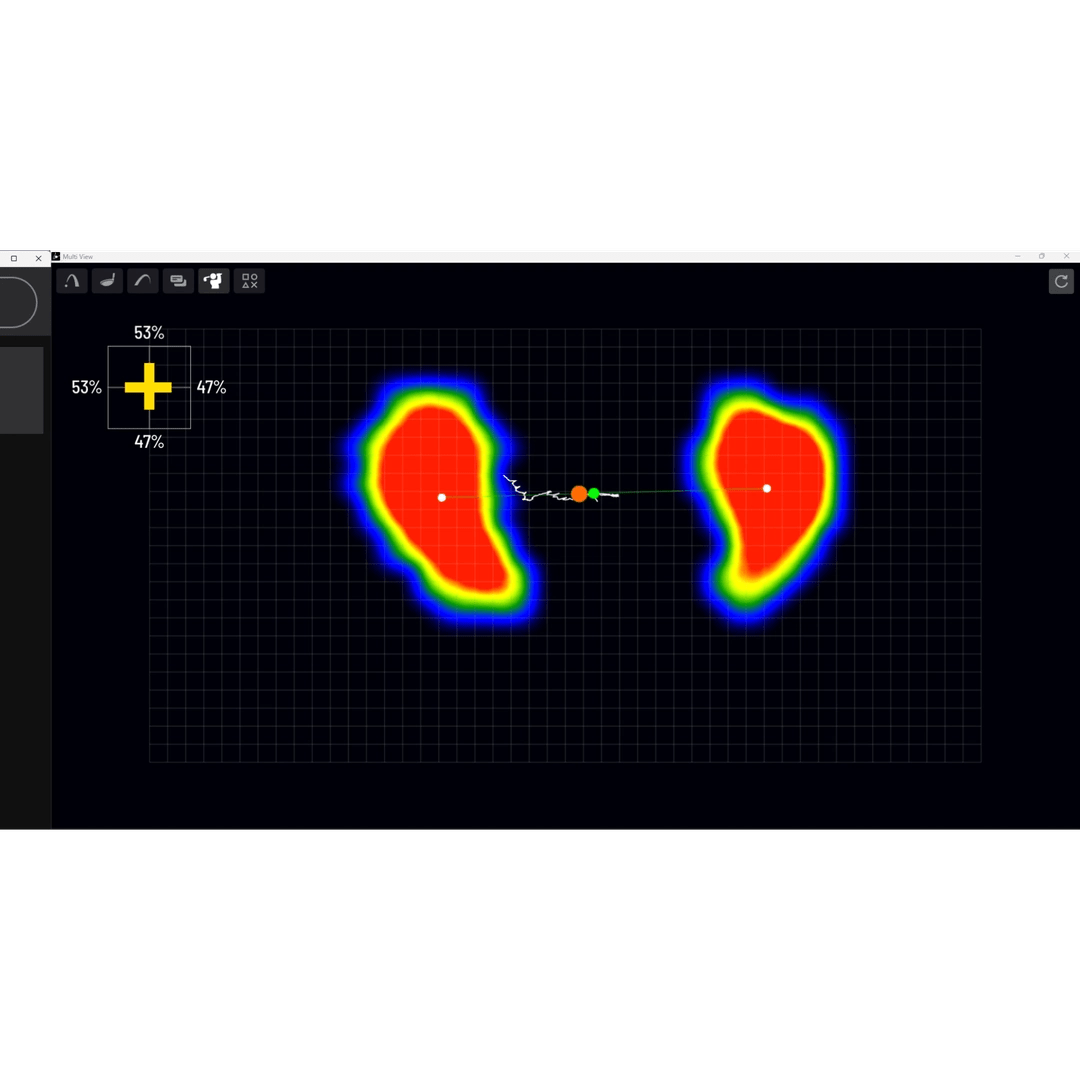This screenshot has width=1080, height=1080.
Task: Maximize the Multi View window
Action: pos(1041,257)
